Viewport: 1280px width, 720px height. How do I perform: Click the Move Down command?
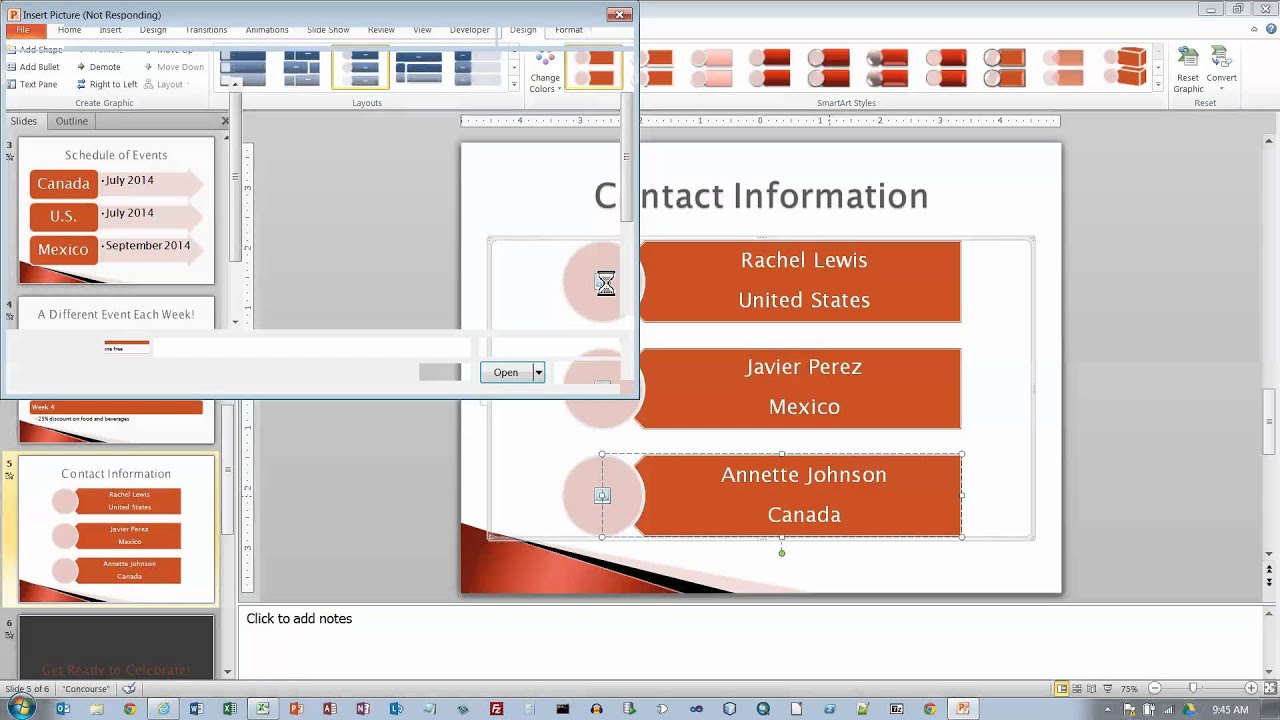click(174, 67)
